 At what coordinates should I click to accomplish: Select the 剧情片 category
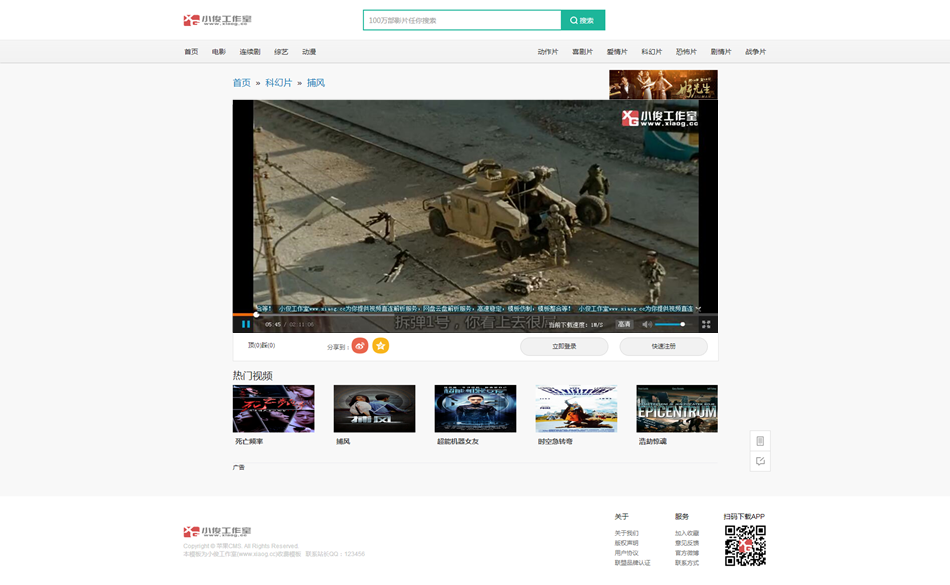click(x=720, y=52)
